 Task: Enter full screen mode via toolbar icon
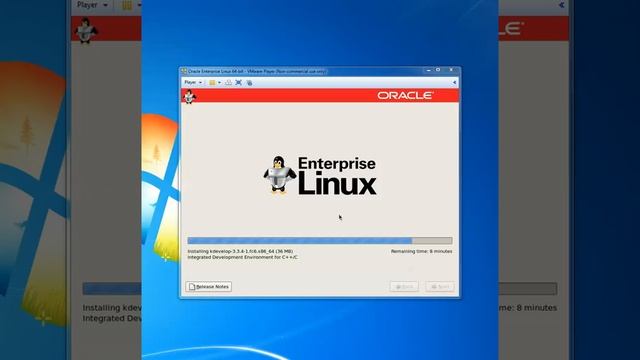pos(239,82)
